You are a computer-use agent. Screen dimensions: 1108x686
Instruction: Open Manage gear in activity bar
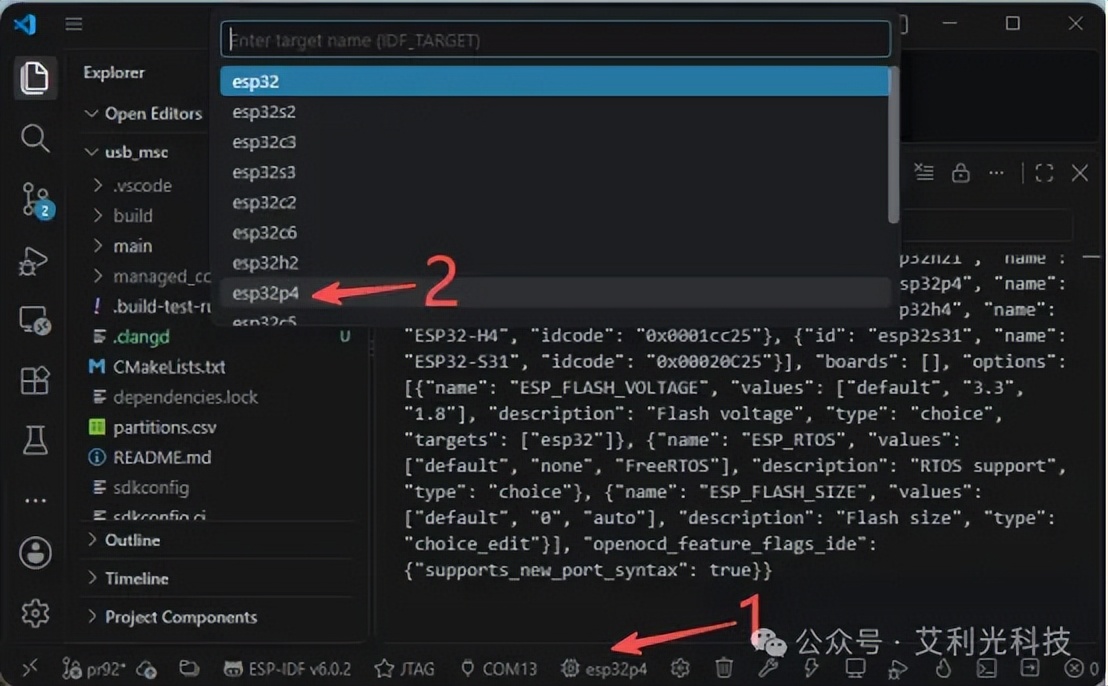35,613
